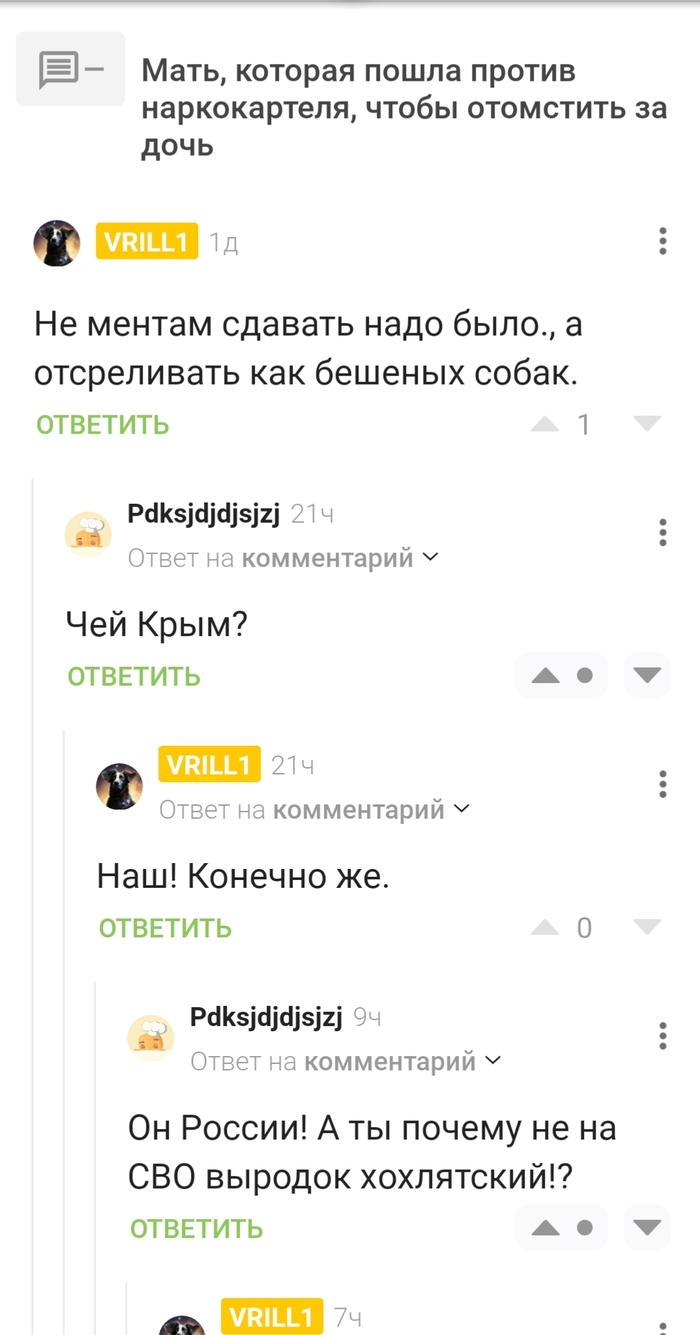Upvote the 'Наш! Конечно же.' comment
The image size is (700, 1335).
pyautogui.click(x=545, y=928)
